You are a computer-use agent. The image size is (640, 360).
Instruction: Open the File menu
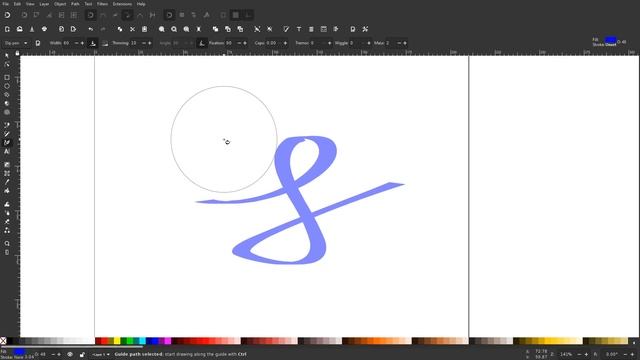coord(5,4)
